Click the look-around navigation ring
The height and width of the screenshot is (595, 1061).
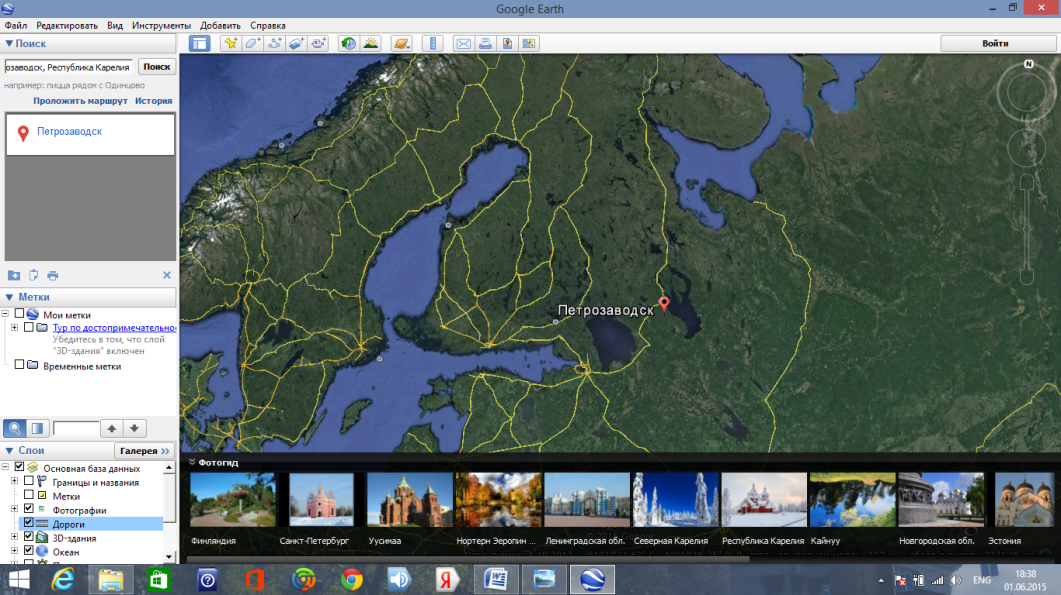[1026, 93]
